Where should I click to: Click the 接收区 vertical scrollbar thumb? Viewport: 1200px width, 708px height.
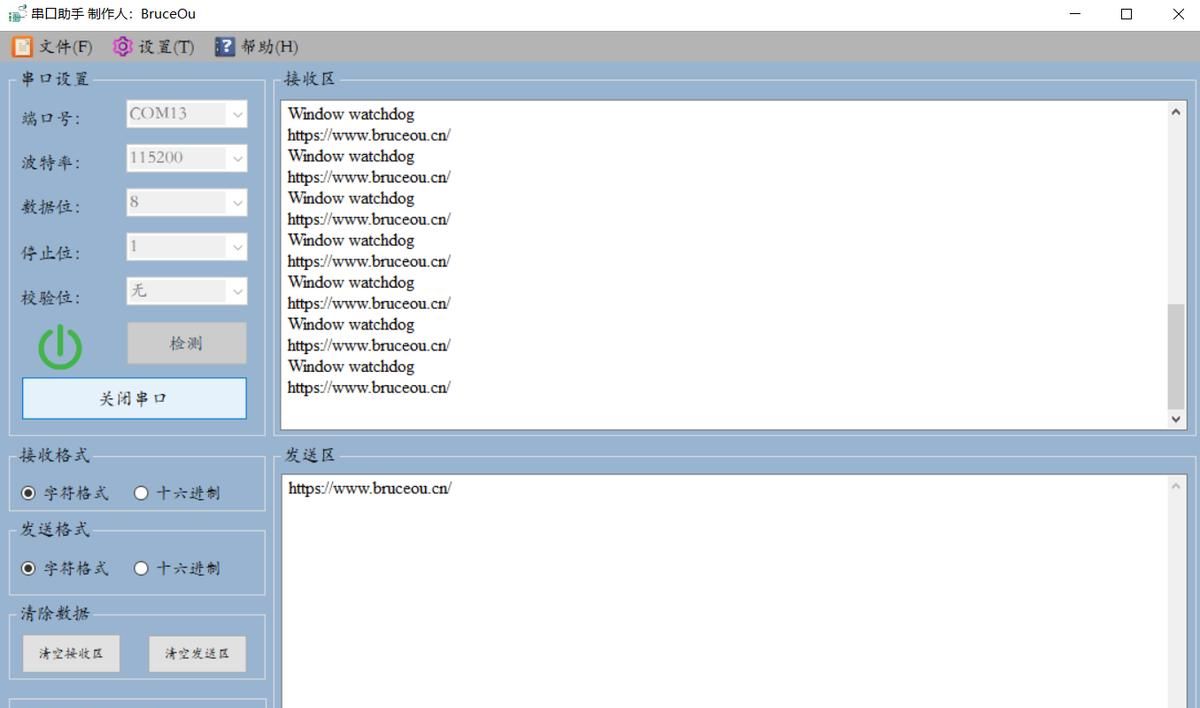click(1176, 355)
